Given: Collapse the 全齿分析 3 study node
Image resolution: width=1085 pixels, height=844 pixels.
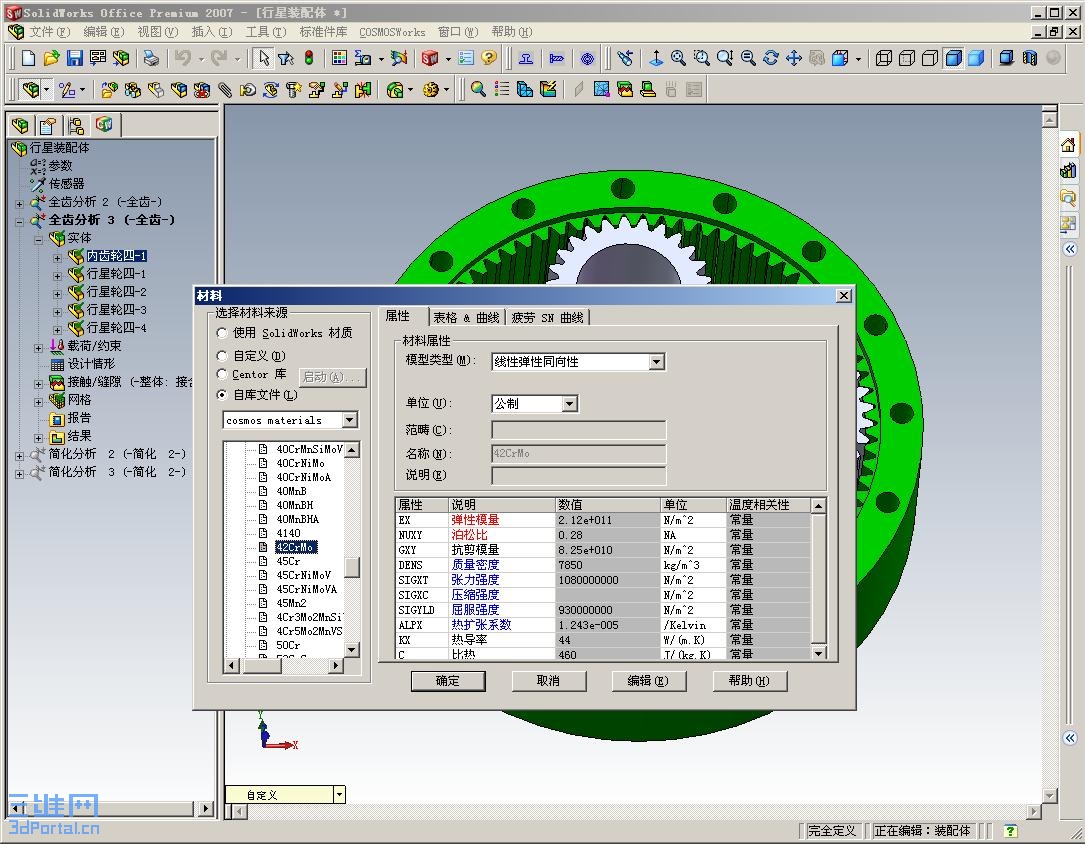Looking at the screenshot, I should [x=19, y=221].
